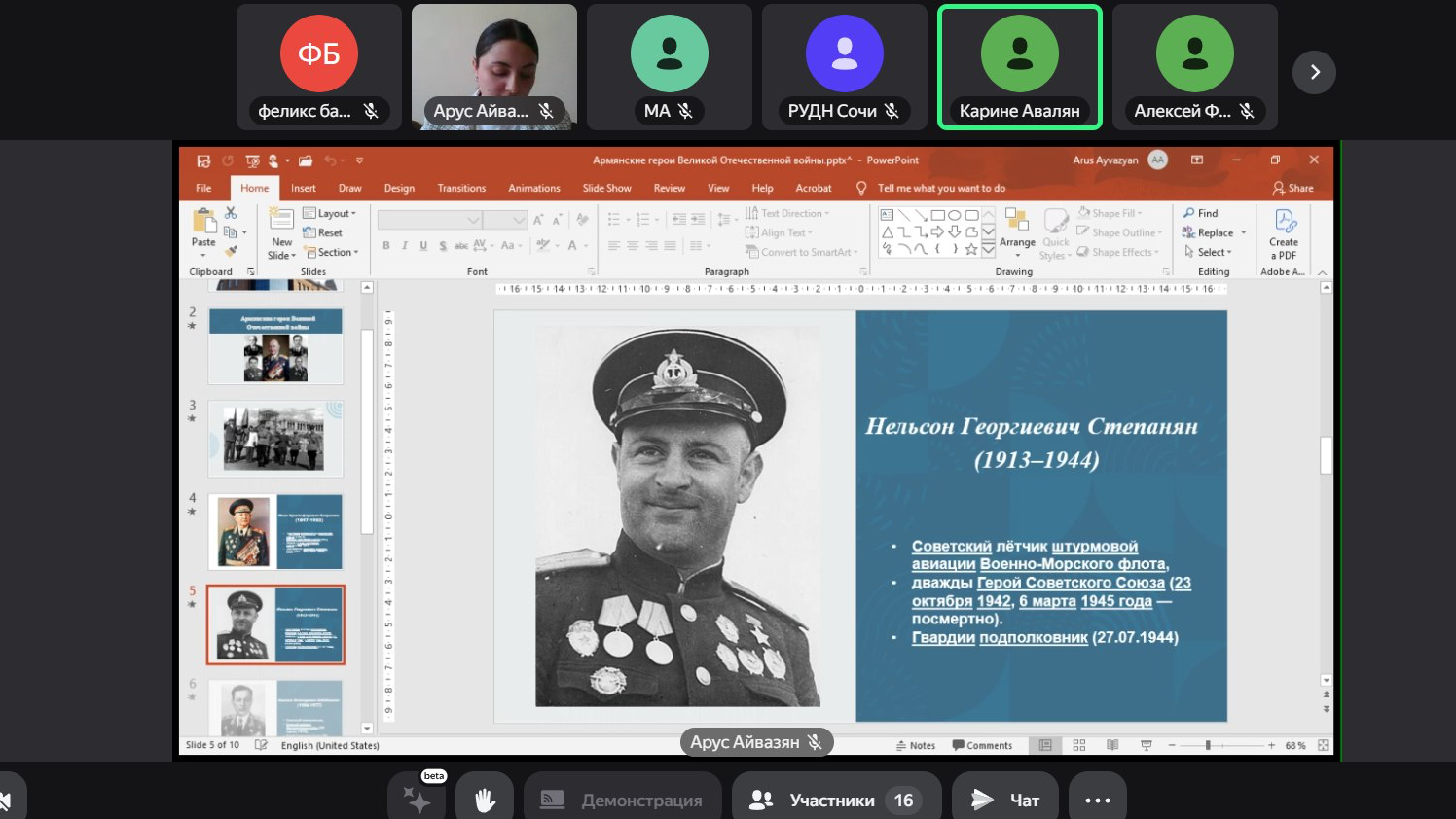Switch to the Slide Show tab
This screenshot has height=819, width=1456.
tap(606, 188)
